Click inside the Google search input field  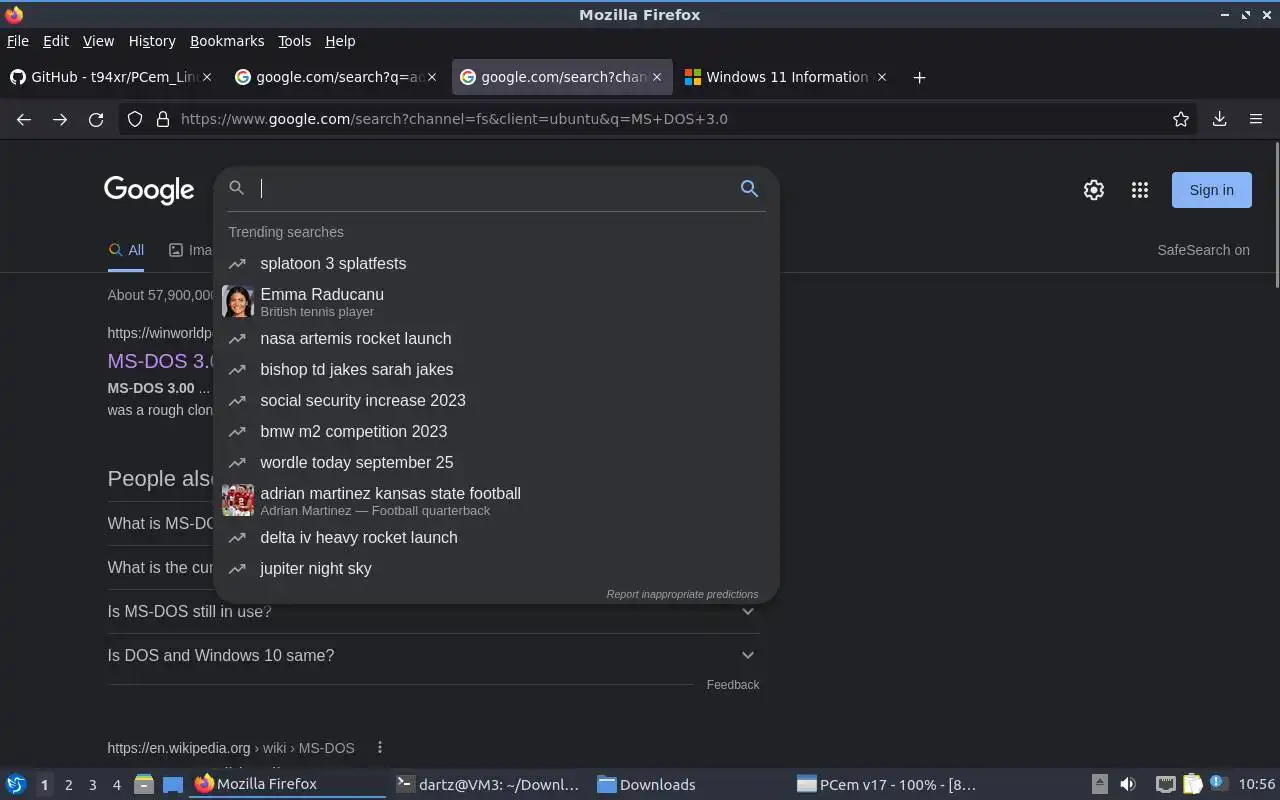495,188
